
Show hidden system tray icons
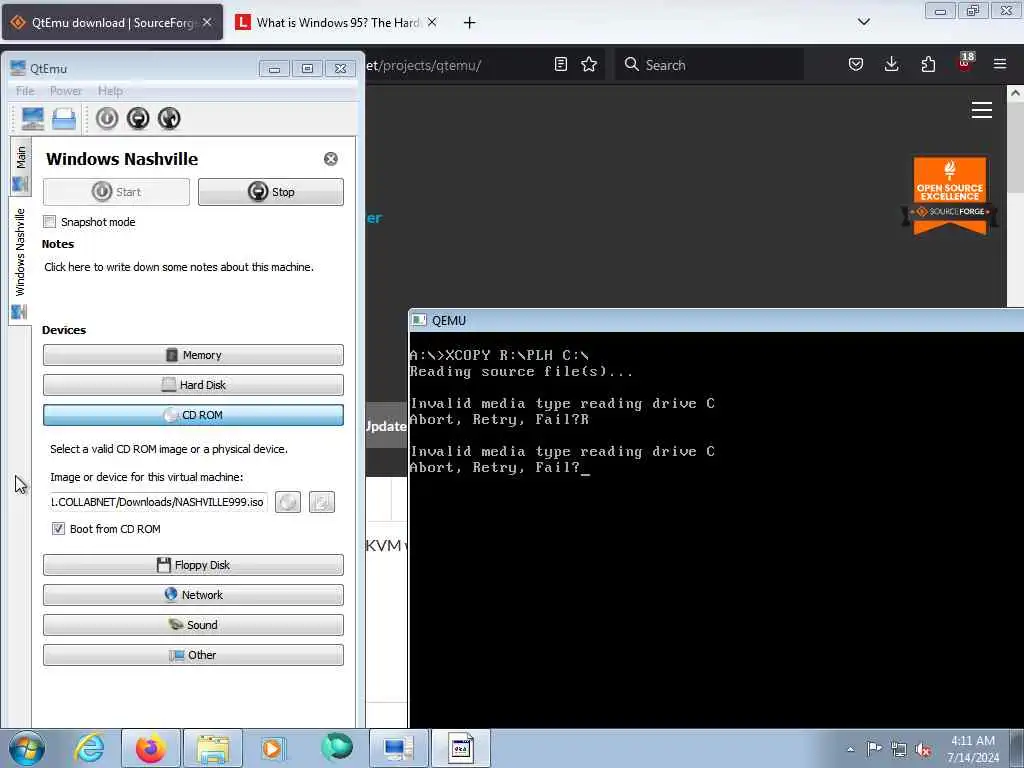[850, 749]
